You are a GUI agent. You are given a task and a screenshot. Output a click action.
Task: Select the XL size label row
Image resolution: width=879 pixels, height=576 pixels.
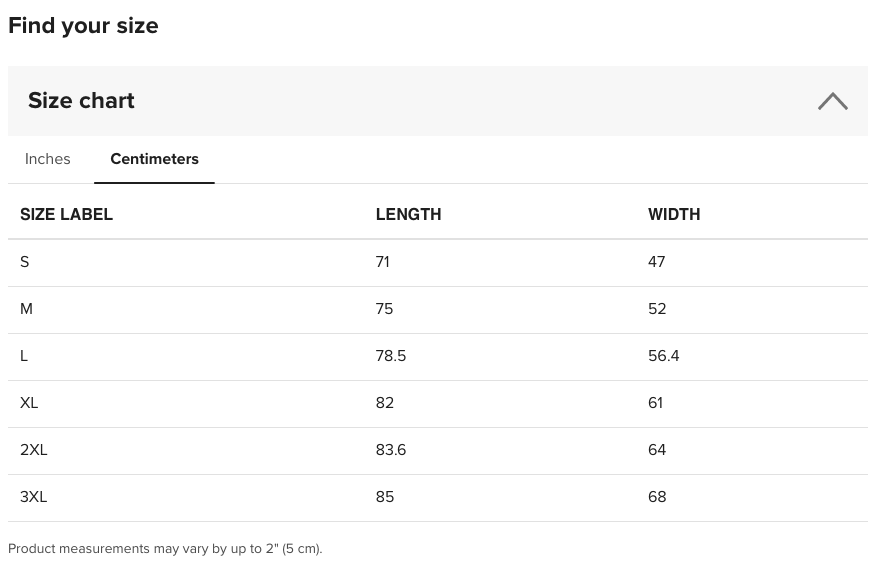tap(29, 403)
